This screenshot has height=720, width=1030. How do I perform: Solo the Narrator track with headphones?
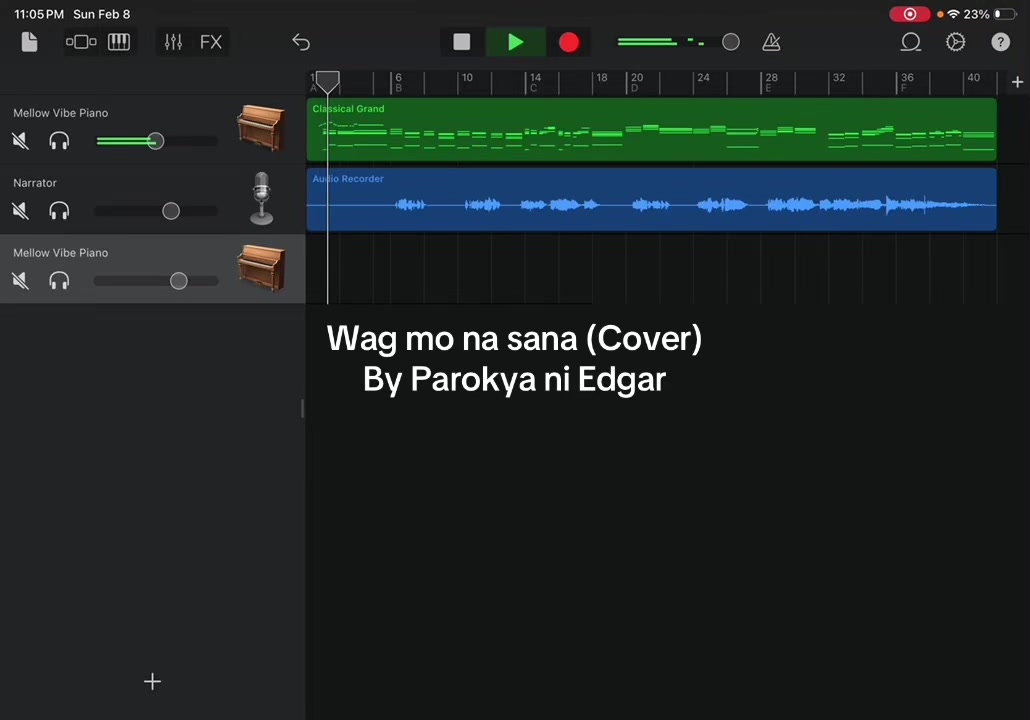[x=59, y=211]
